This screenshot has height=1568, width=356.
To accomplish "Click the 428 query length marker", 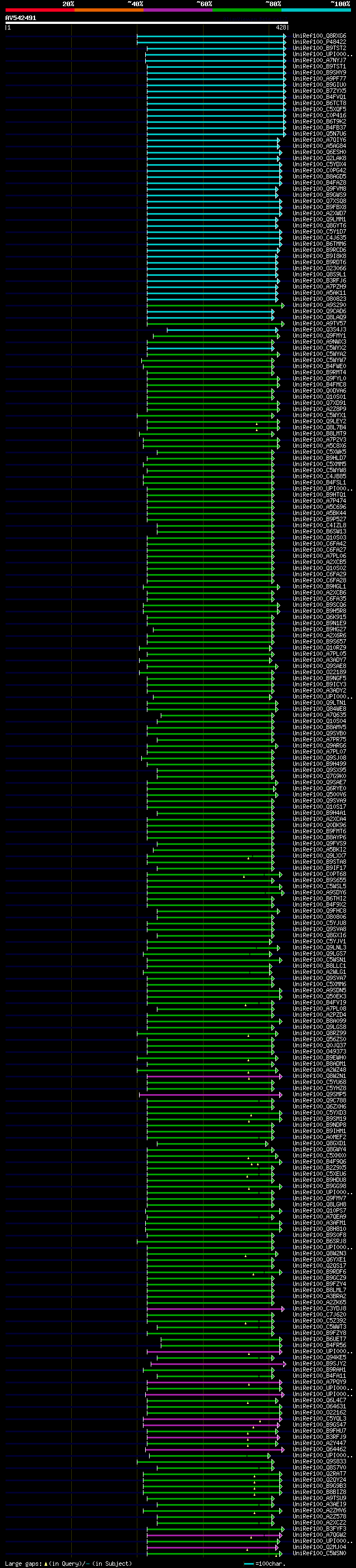I will 280,27.
